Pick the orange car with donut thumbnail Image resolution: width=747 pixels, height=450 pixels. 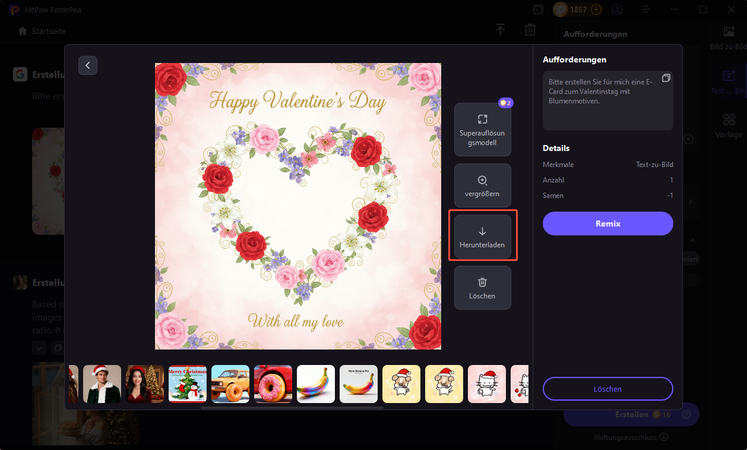230,383
